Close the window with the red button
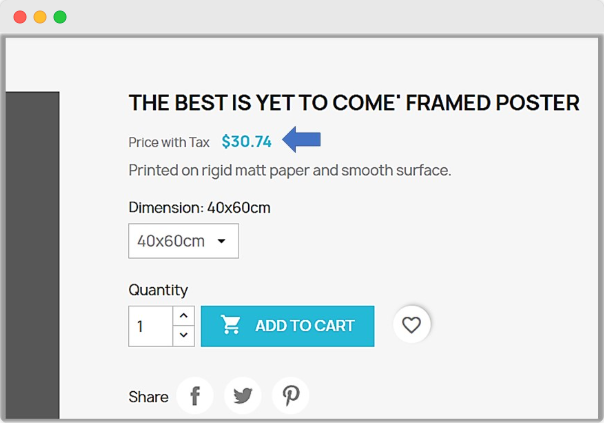Viewport: 604px width, 423px height. tap(20, 17)
